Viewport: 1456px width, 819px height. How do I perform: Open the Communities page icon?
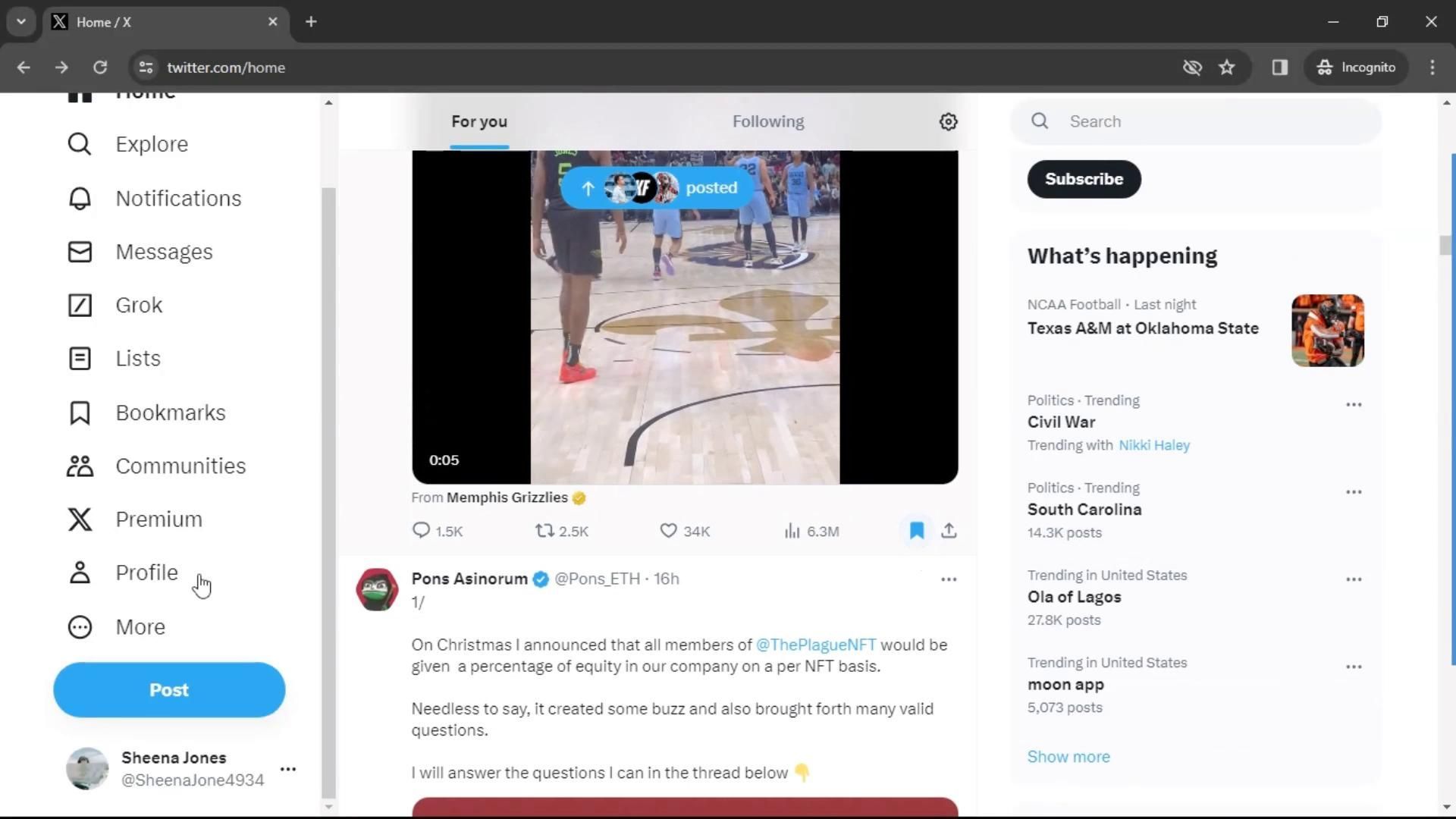(x=80, y=466)
